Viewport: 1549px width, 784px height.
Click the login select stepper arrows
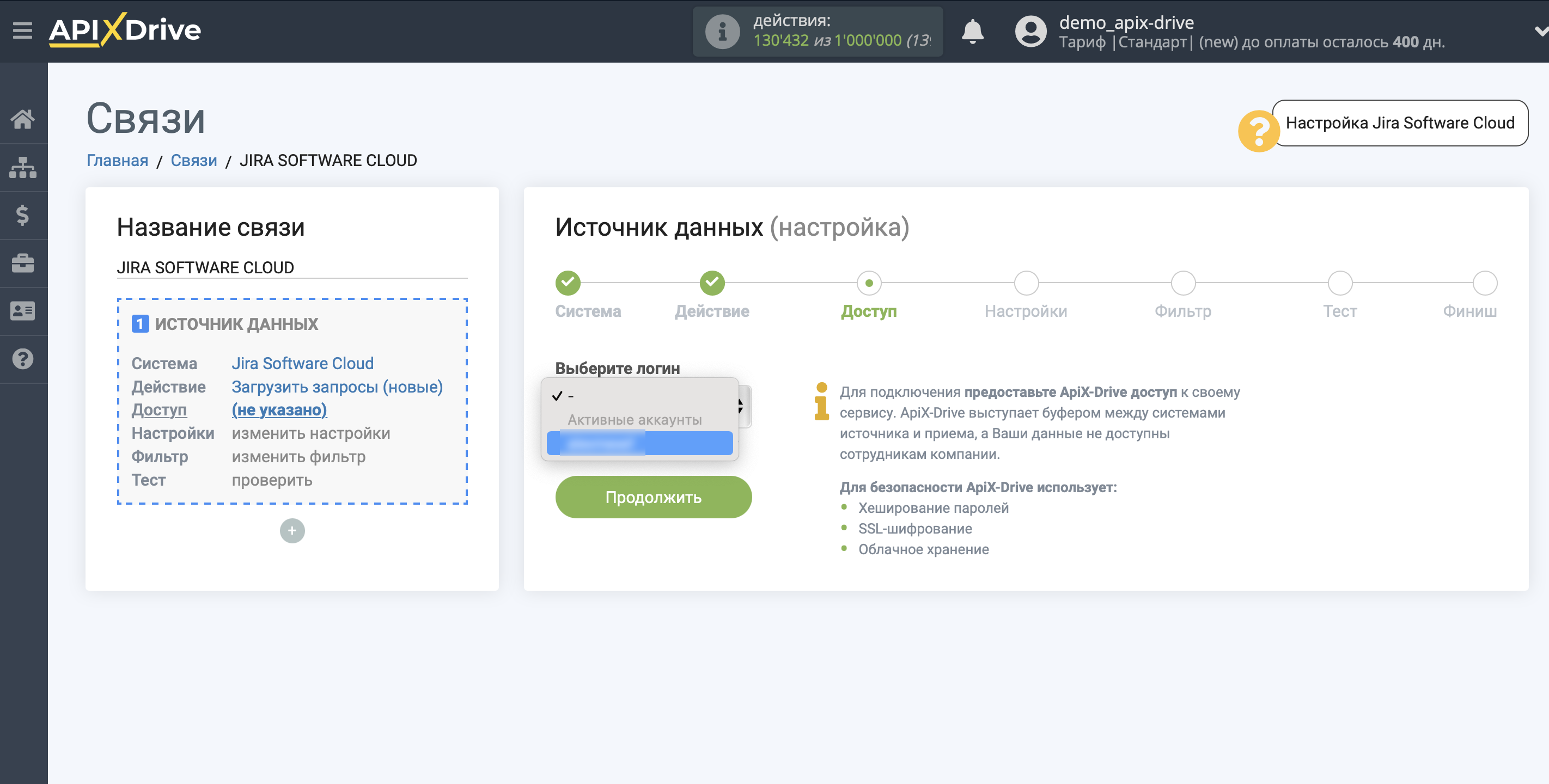742,406
